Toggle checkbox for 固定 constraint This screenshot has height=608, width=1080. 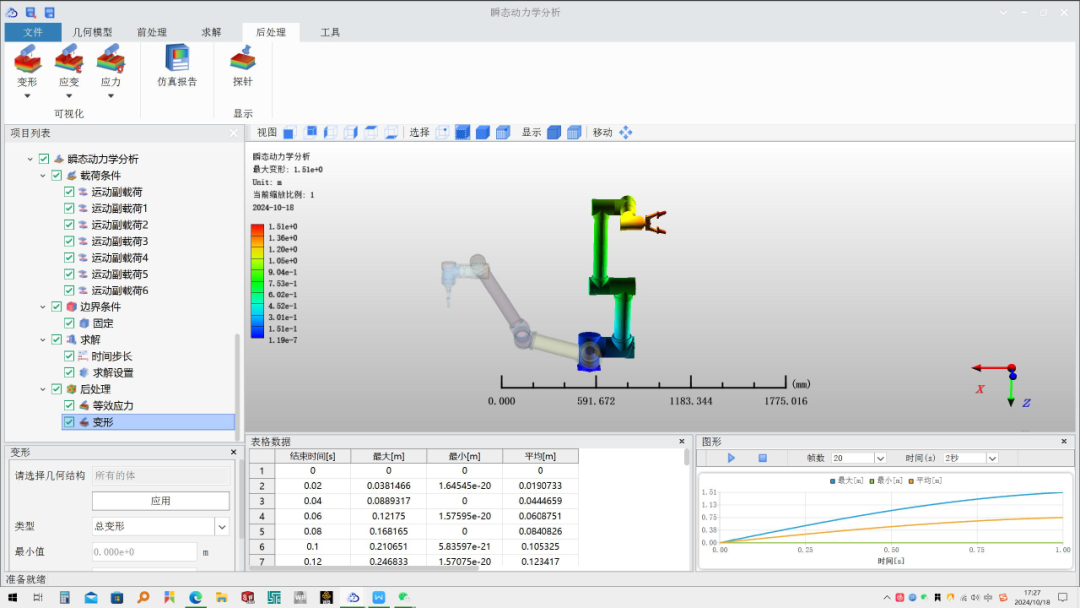tap(69, 323)
